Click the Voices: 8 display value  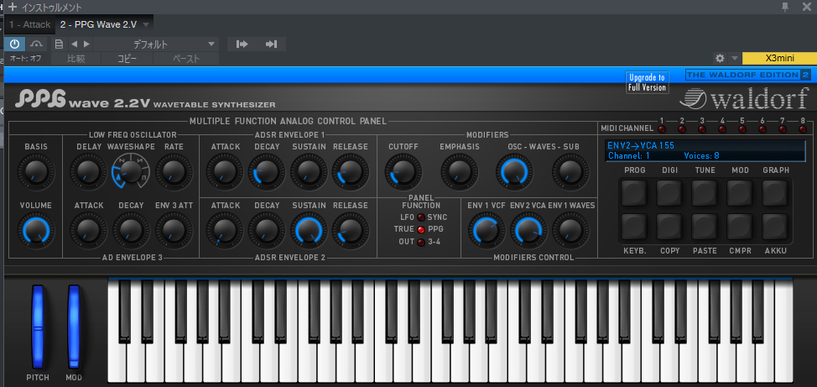[x=701, y=155]
